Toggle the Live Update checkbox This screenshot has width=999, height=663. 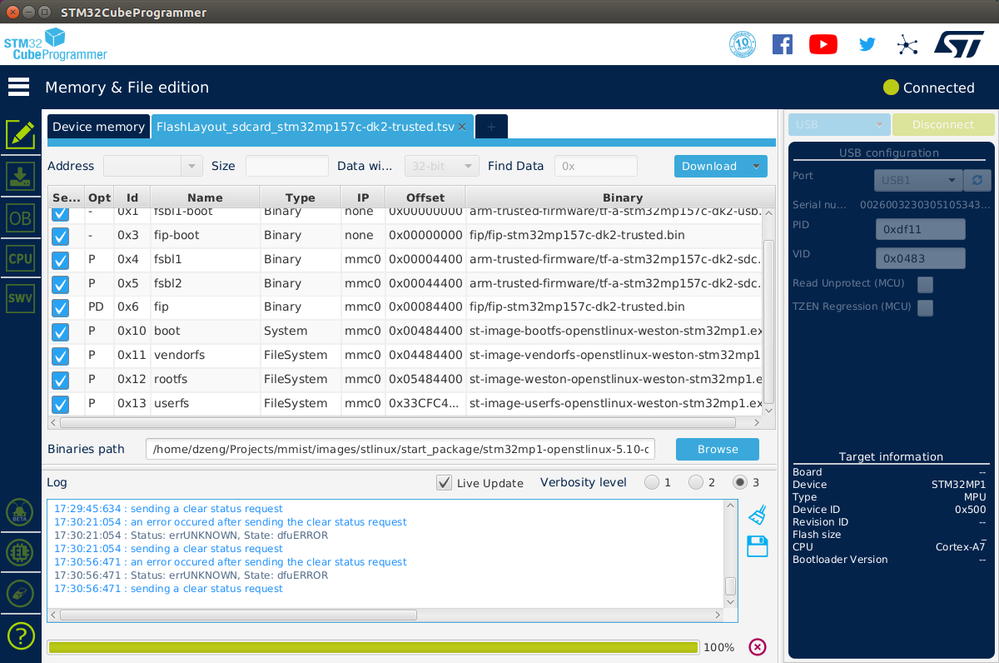[444, 483]
